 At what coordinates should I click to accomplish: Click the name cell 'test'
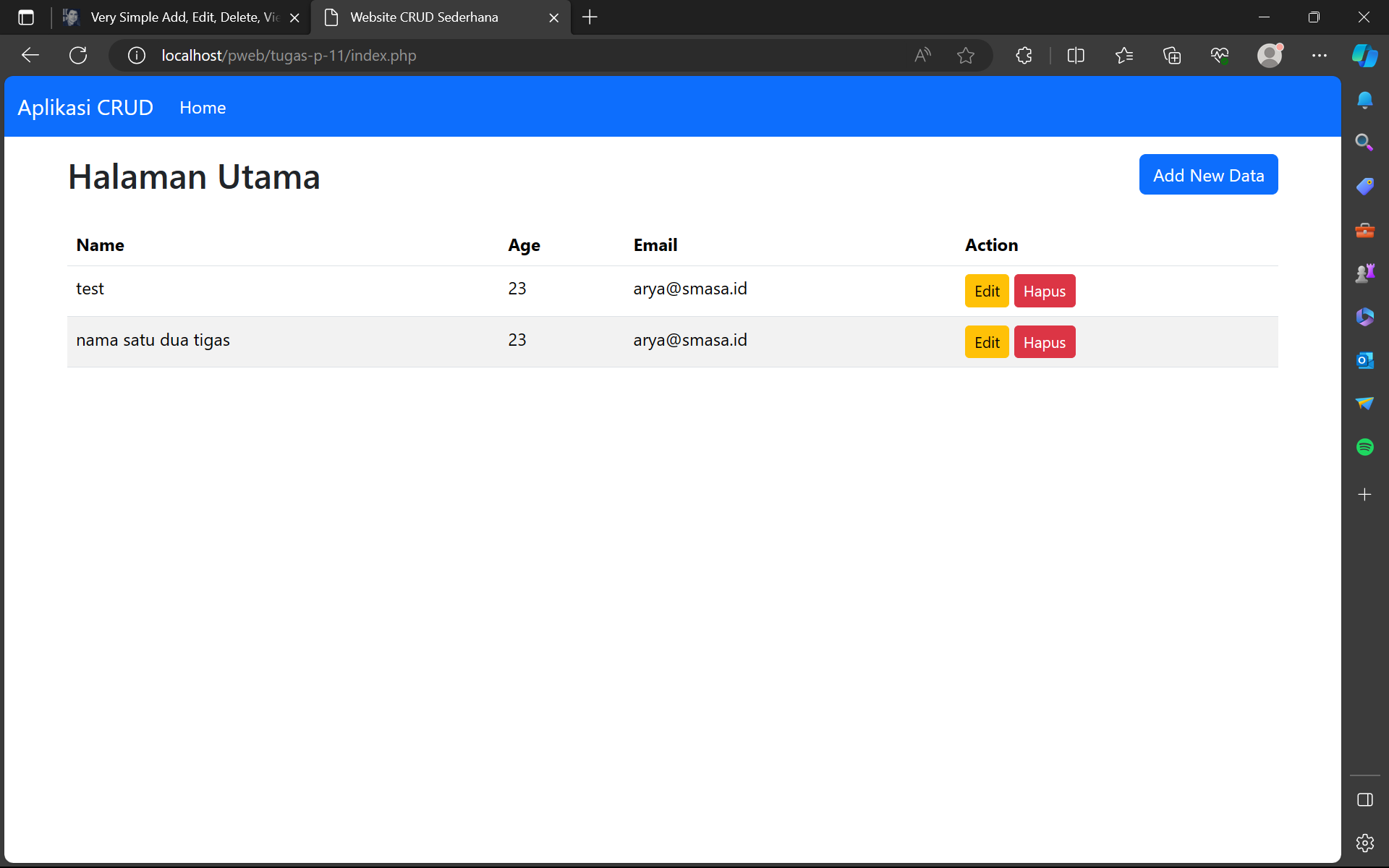(x=90, y=289)
